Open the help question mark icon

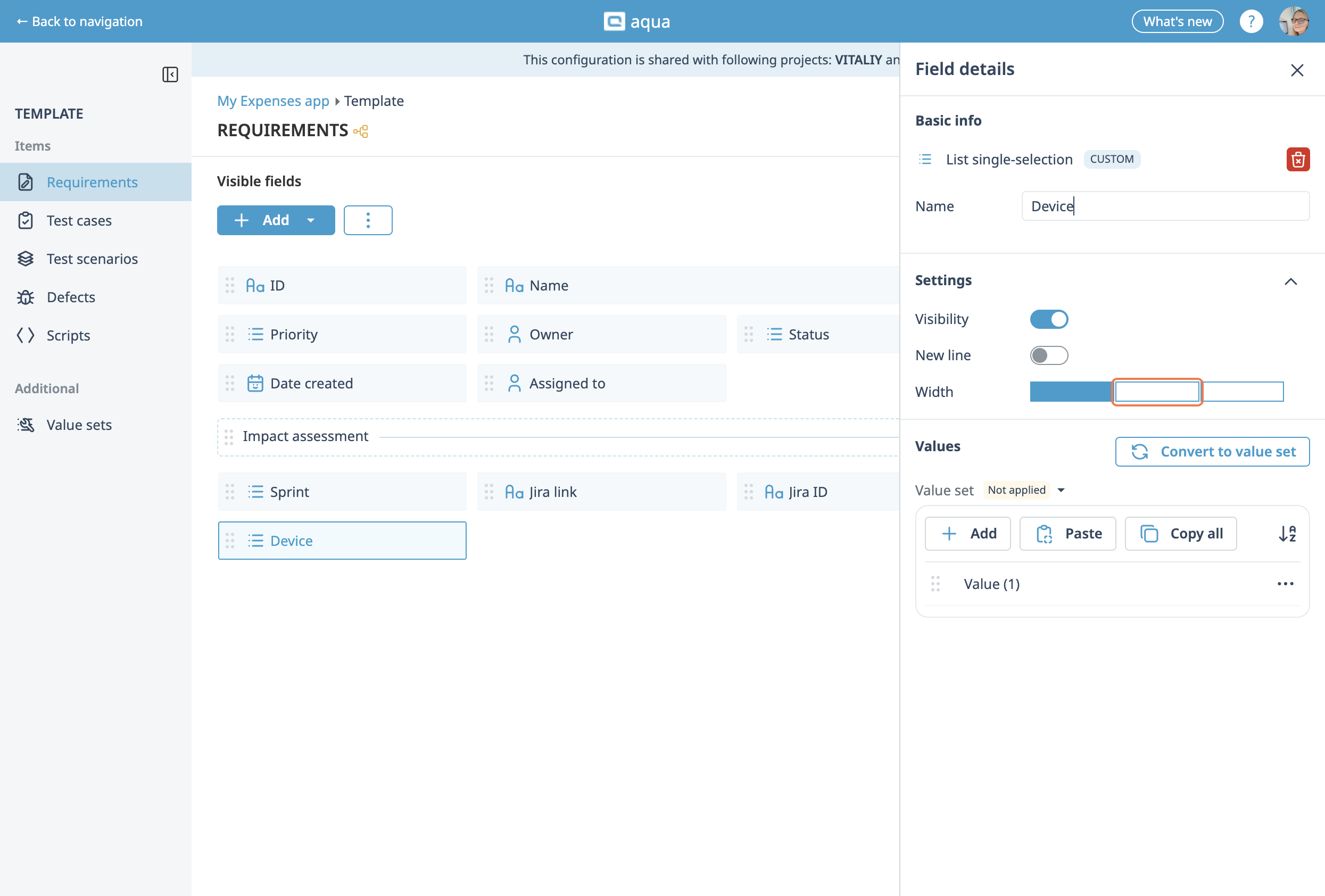point(1251,22)
